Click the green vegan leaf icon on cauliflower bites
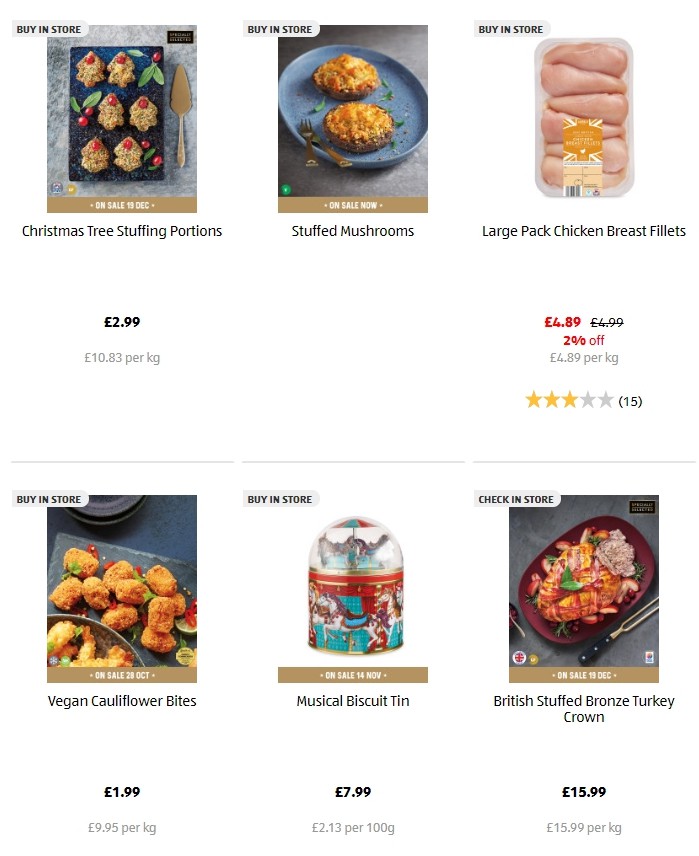Screen dimensions: 699x856 click(x=65, y=661)
